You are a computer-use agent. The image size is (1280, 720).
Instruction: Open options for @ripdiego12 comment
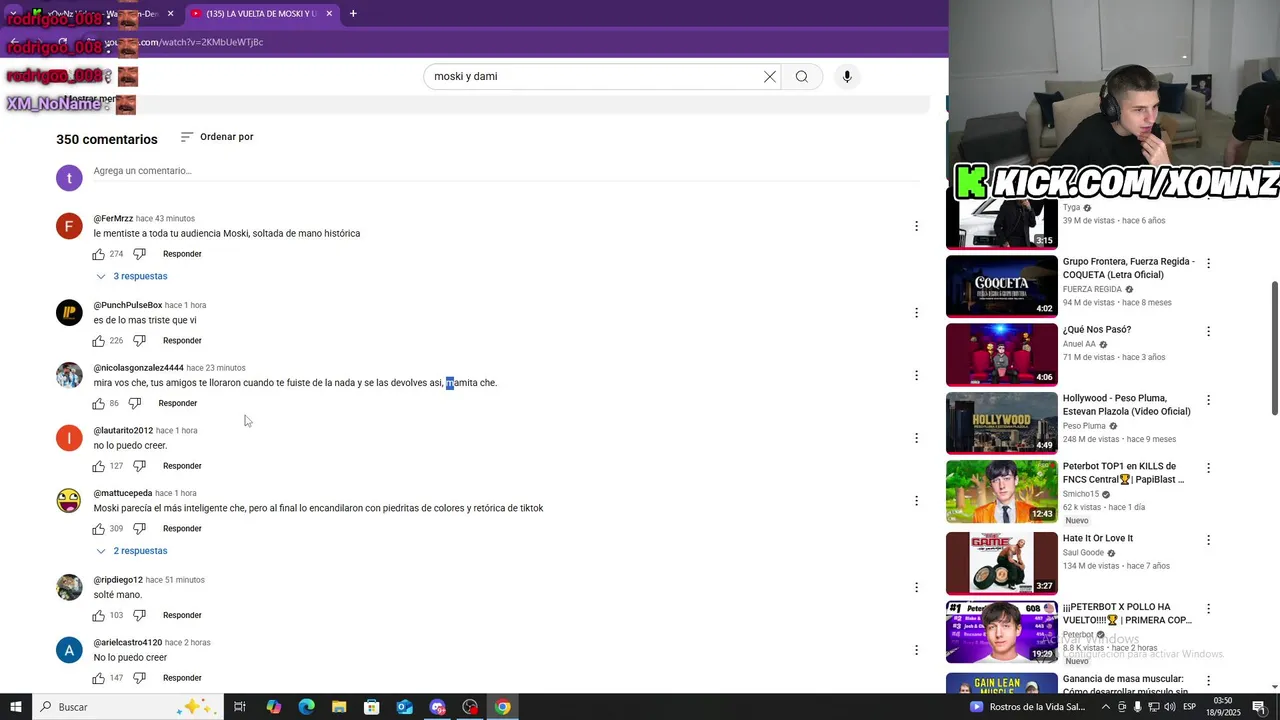tap(916, 587)
